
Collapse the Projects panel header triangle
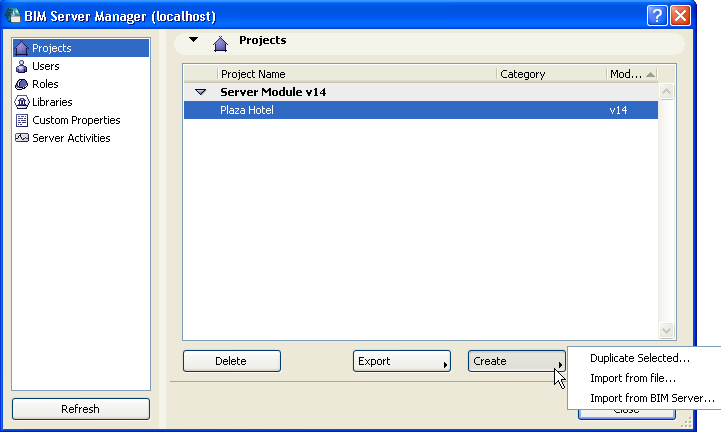pyautogui.click(x=194, y=40)
